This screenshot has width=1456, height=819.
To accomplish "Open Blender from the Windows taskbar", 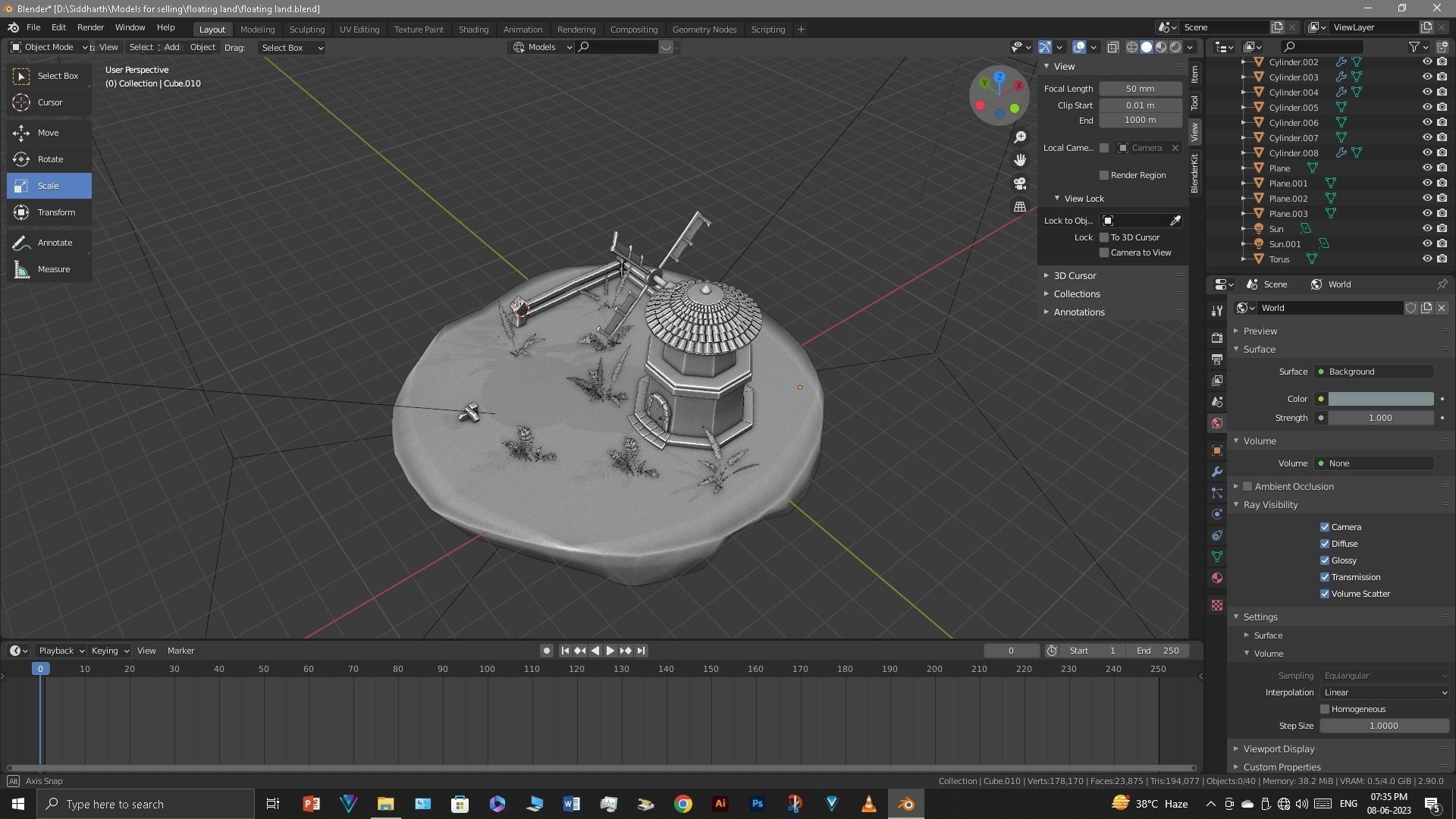I will coord(905,804).
